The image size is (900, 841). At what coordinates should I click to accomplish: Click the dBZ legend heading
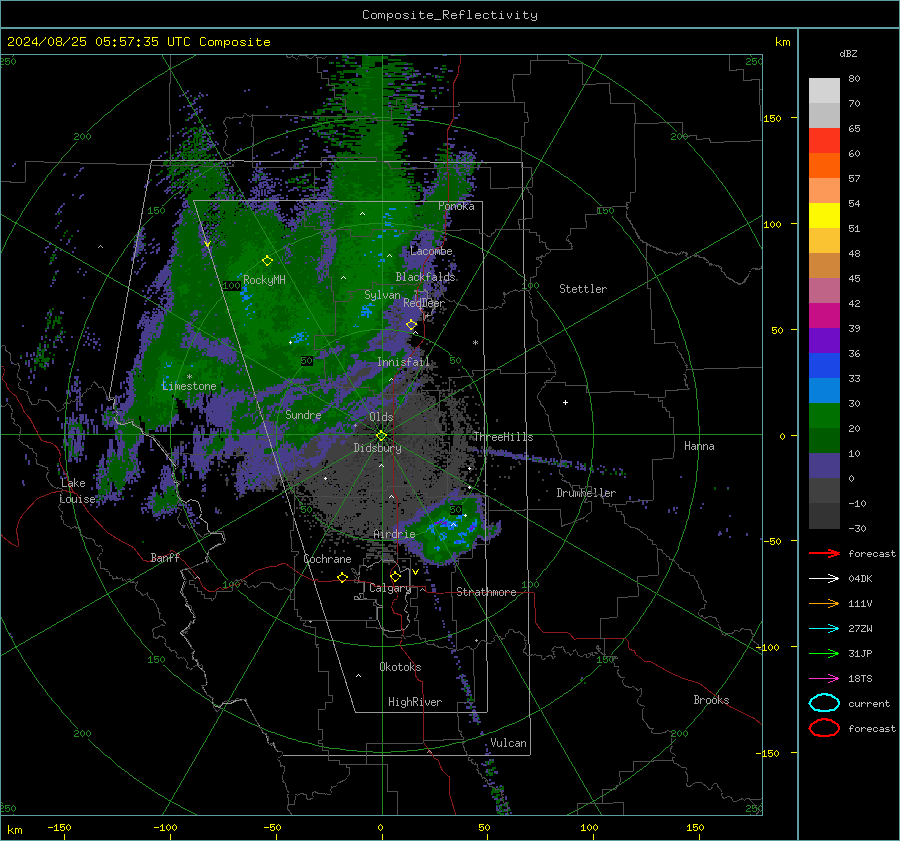click(x=848, y=54)
